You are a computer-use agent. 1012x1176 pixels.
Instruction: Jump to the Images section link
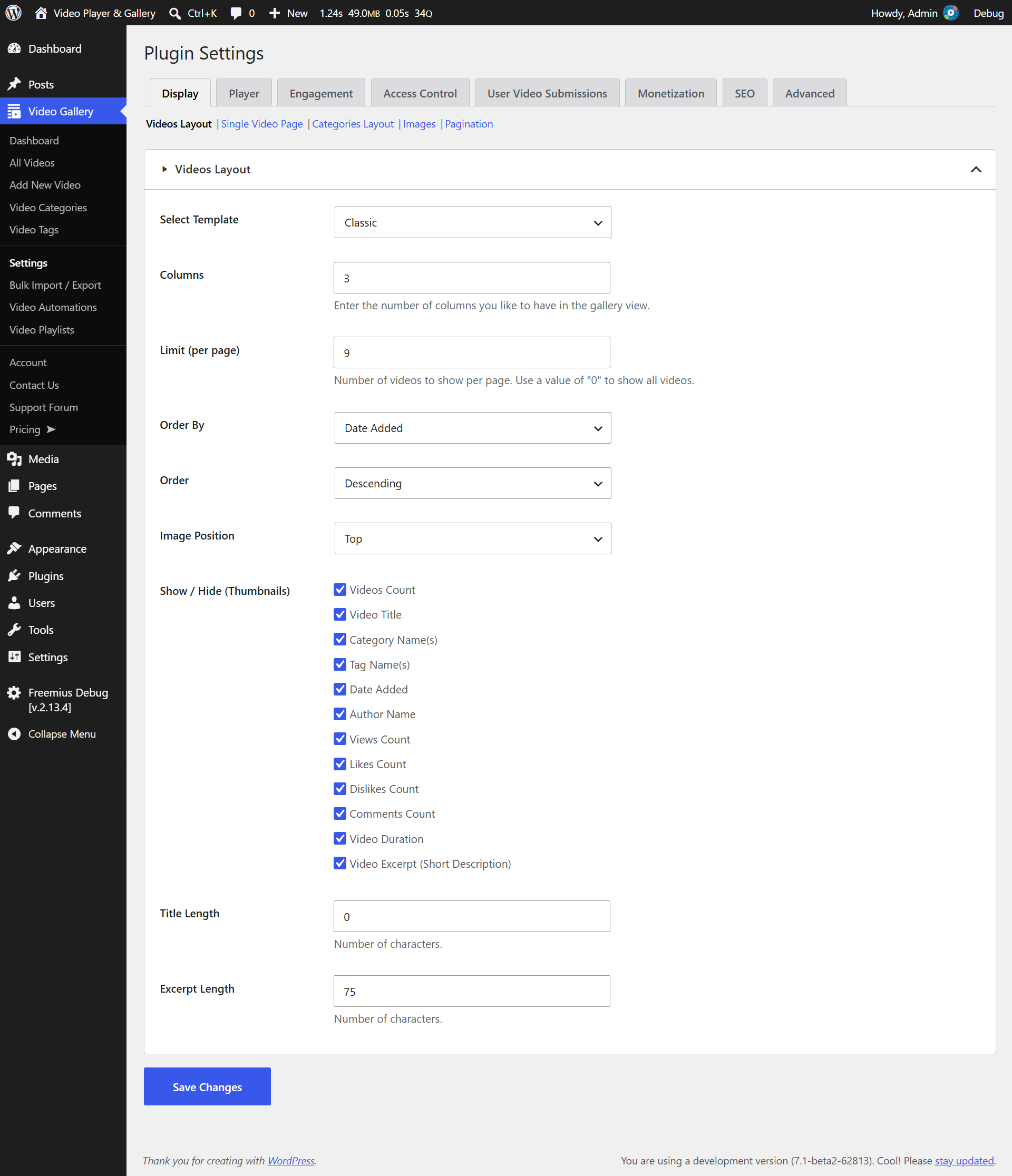(x=419, y=124)
